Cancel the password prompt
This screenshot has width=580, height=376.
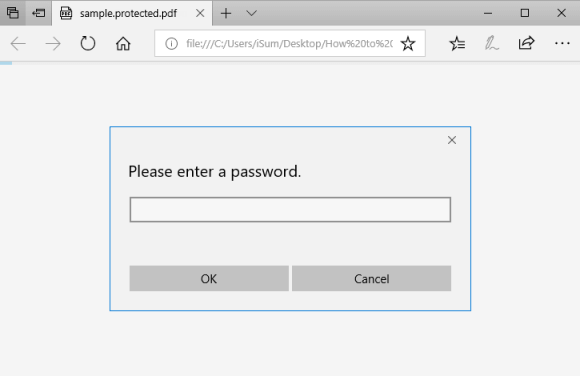coord(371,278)
